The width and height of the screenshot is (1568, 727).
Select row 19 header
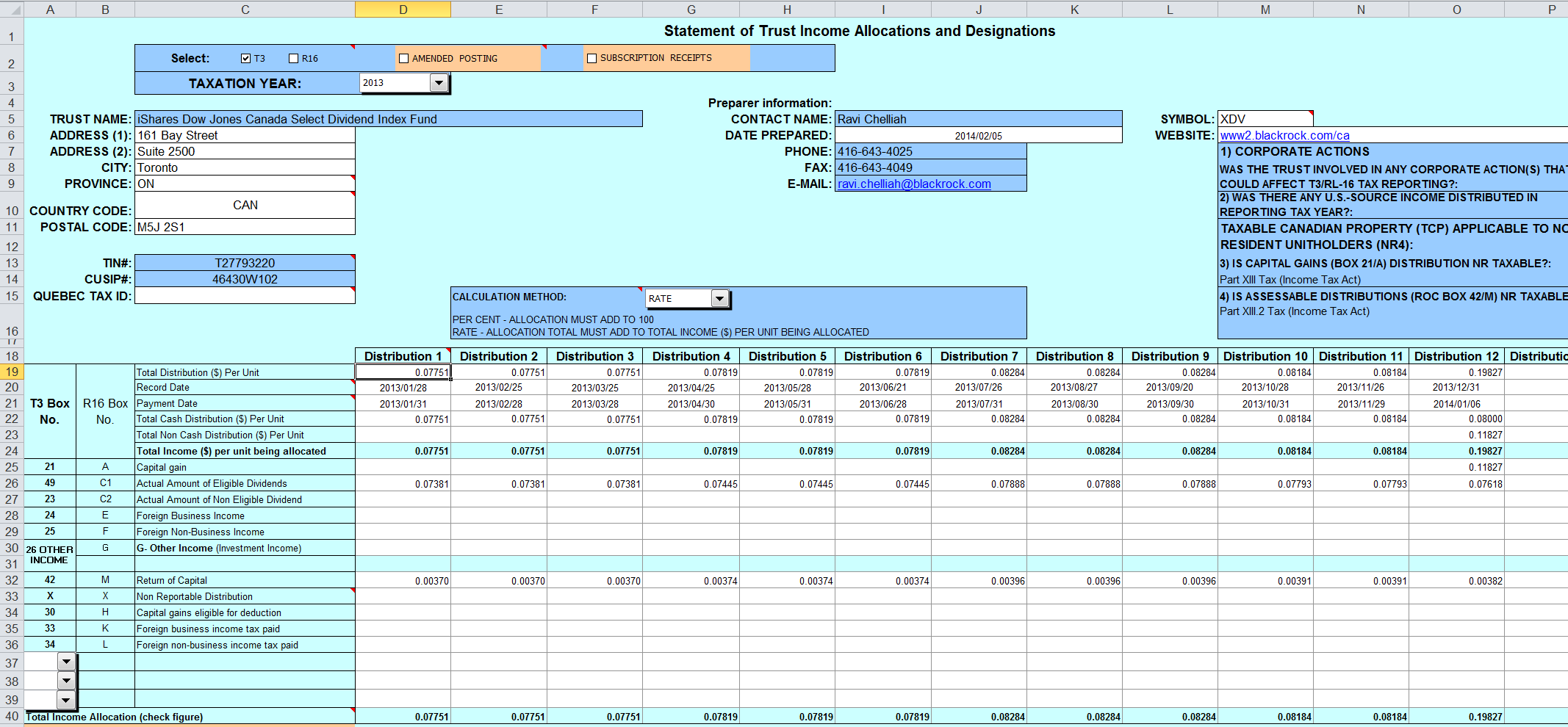[12, 372]
